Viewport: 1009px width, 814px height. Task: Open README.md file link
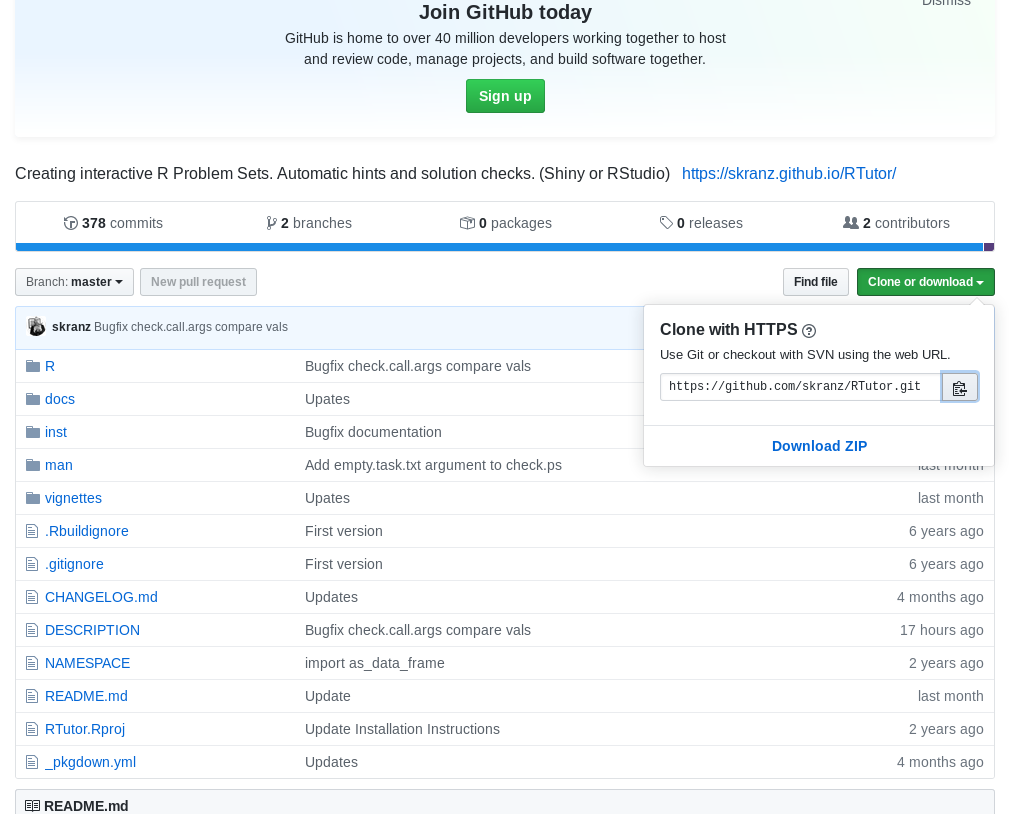click(x=86, y=696)
